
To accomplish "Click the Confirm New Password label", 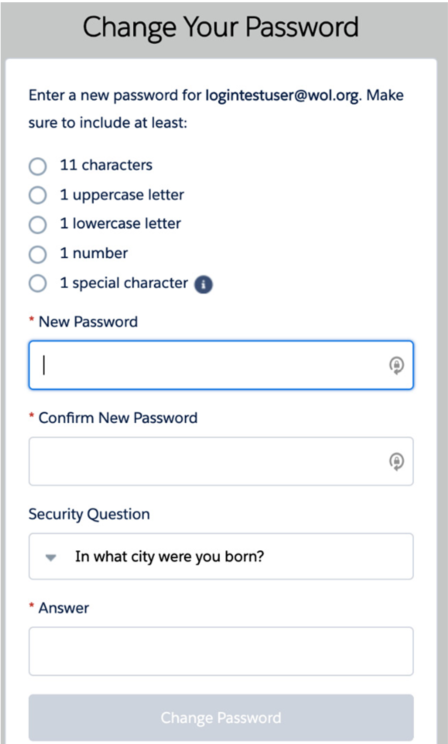I will pos(118,418).
